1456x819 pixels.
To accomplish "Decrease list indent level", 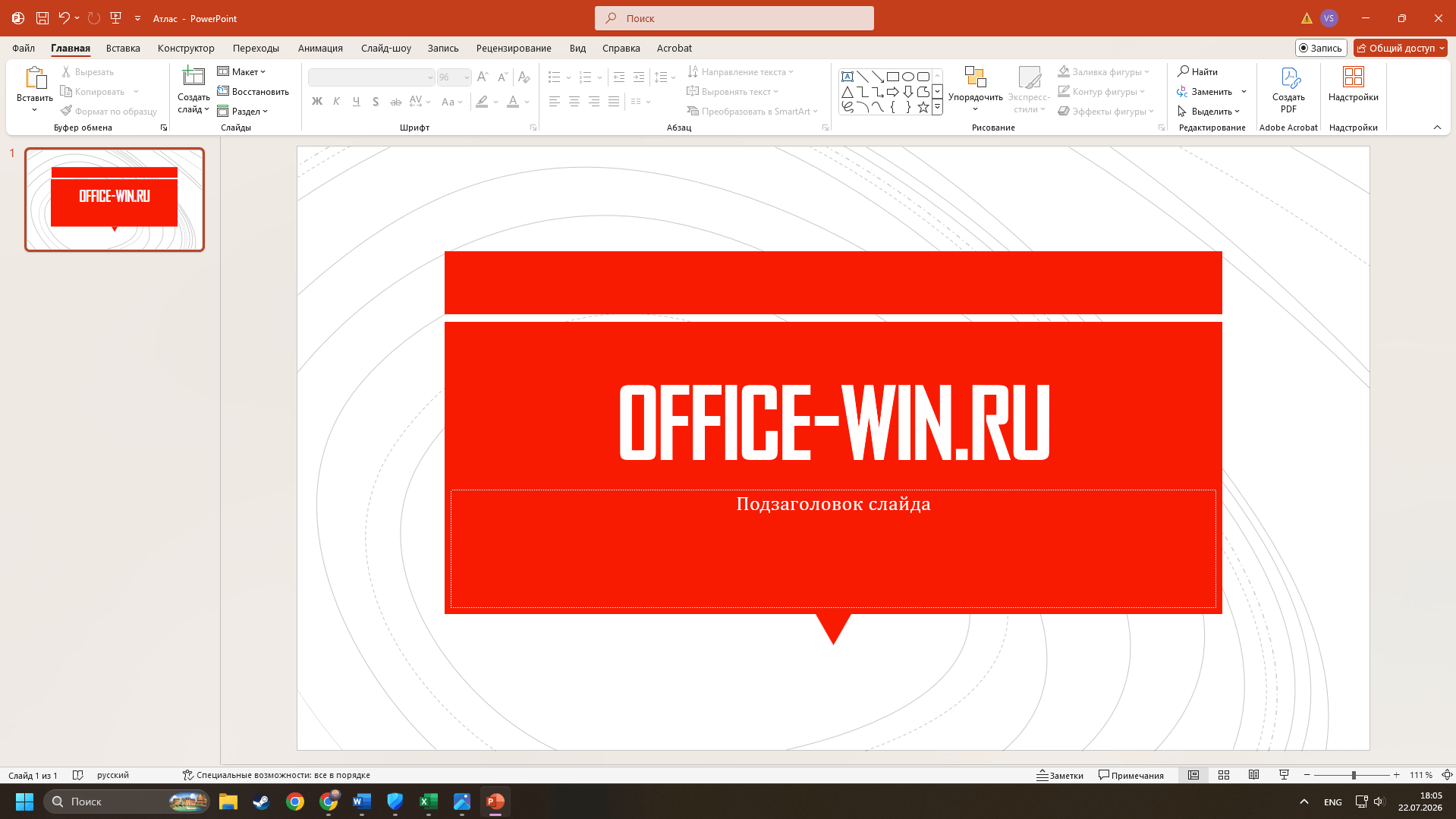I will coord(619,77).
